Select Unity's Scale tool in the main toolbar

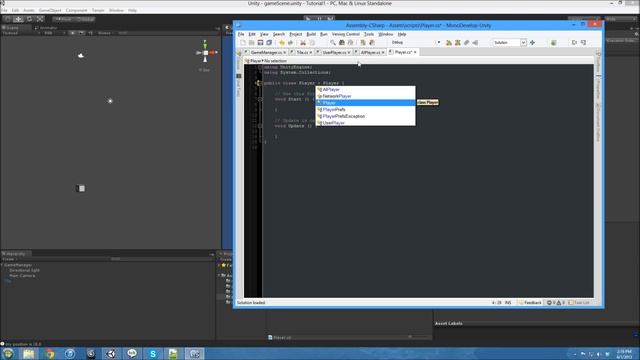[x=40, y=19]
